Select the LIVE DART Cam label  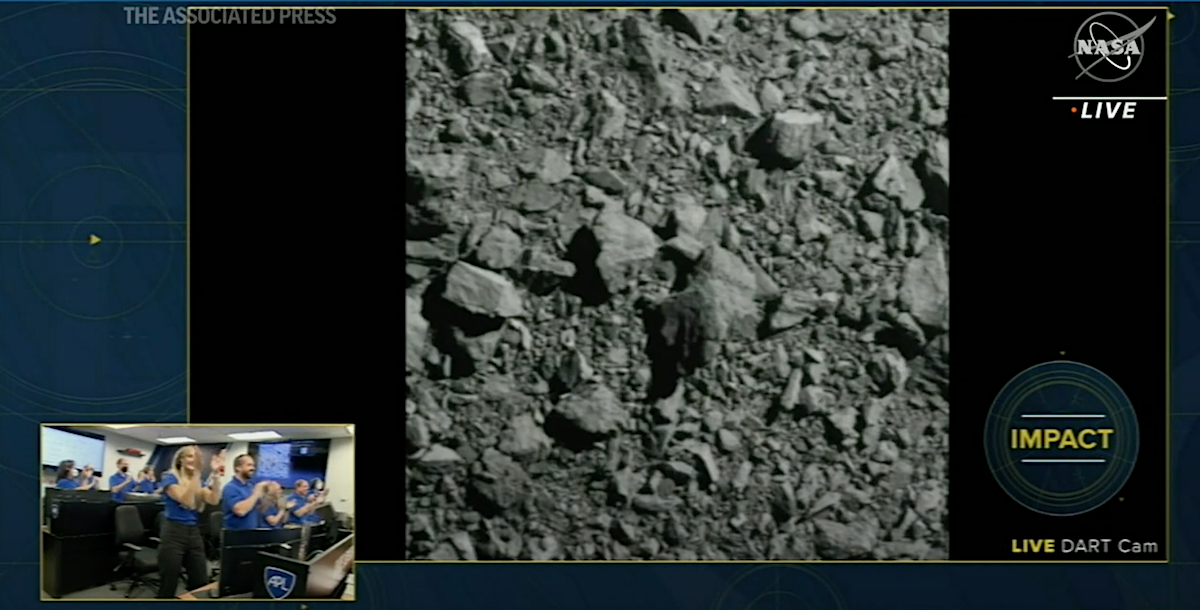tap(1084, 546)
